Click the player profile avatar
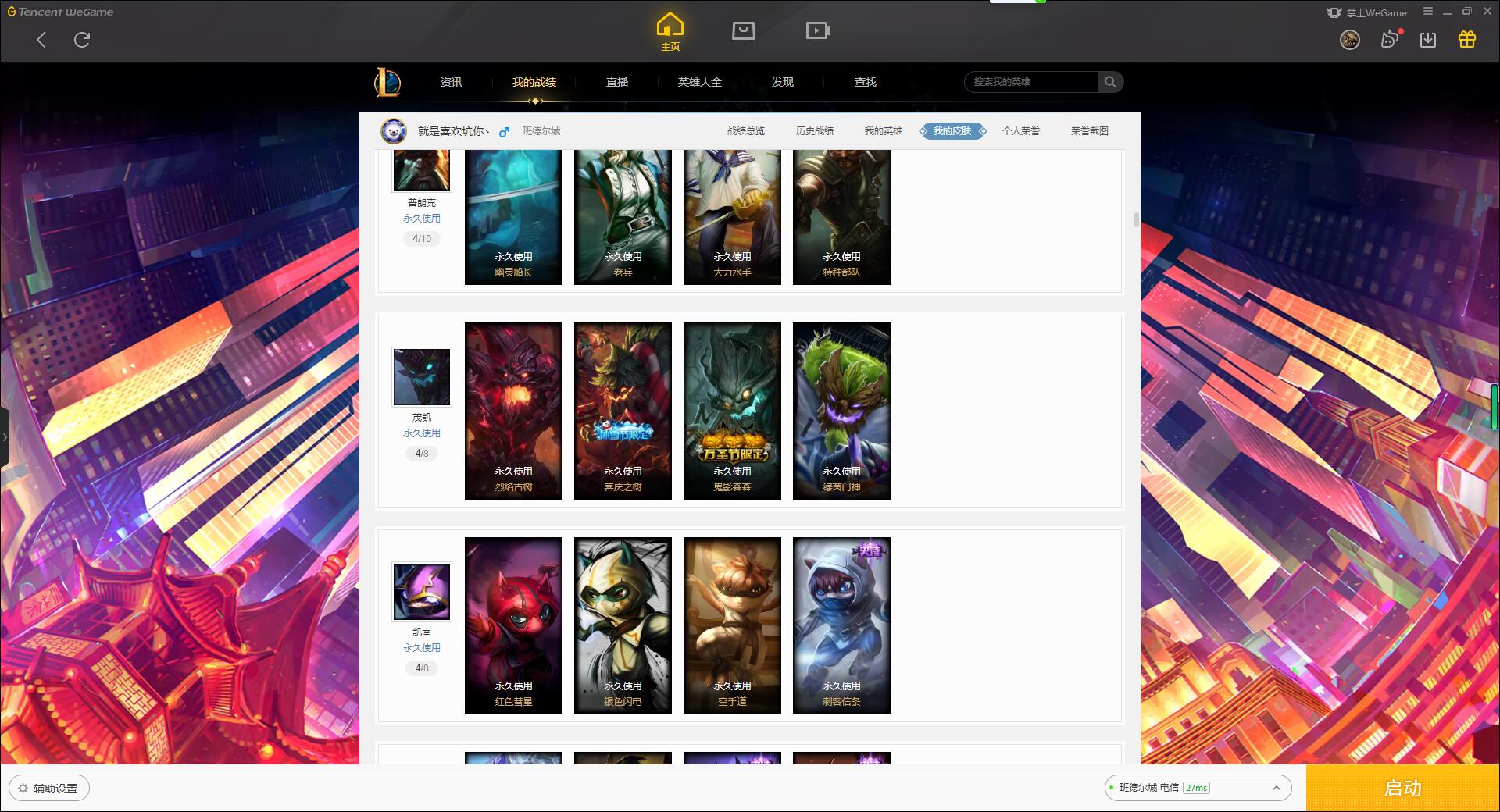Viewport: 1500px width, 812px height. [394, 131]
